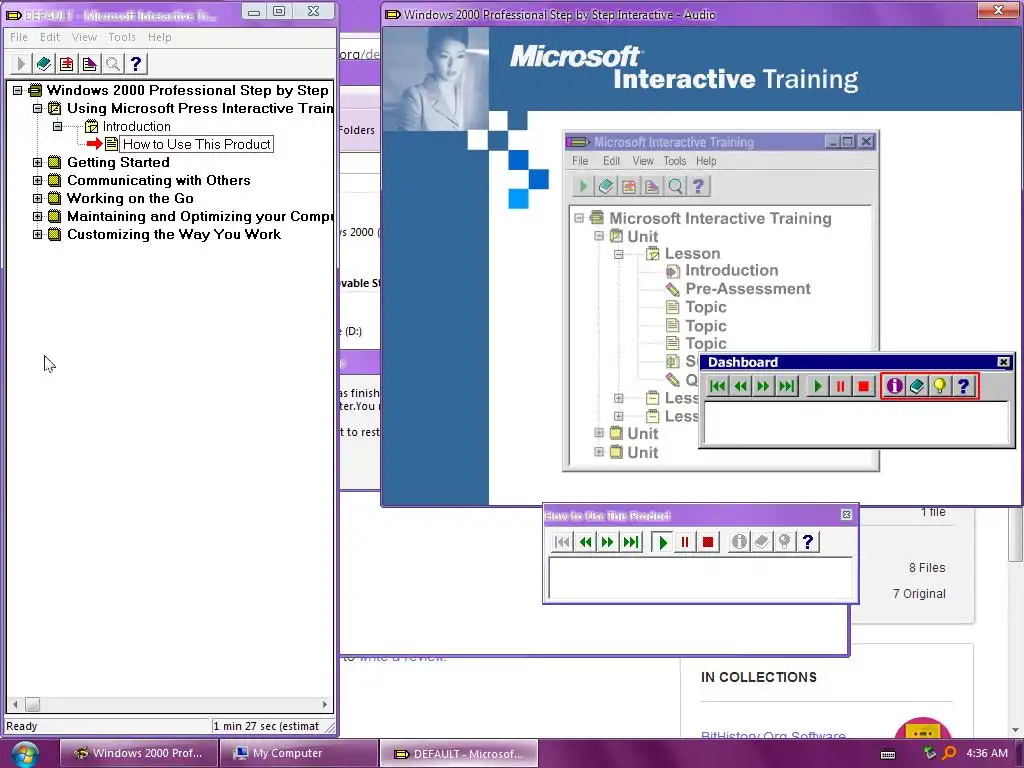Select the Introduction lesson label
This screenshot has height=768, width=1024.
[x=136, y=127]
